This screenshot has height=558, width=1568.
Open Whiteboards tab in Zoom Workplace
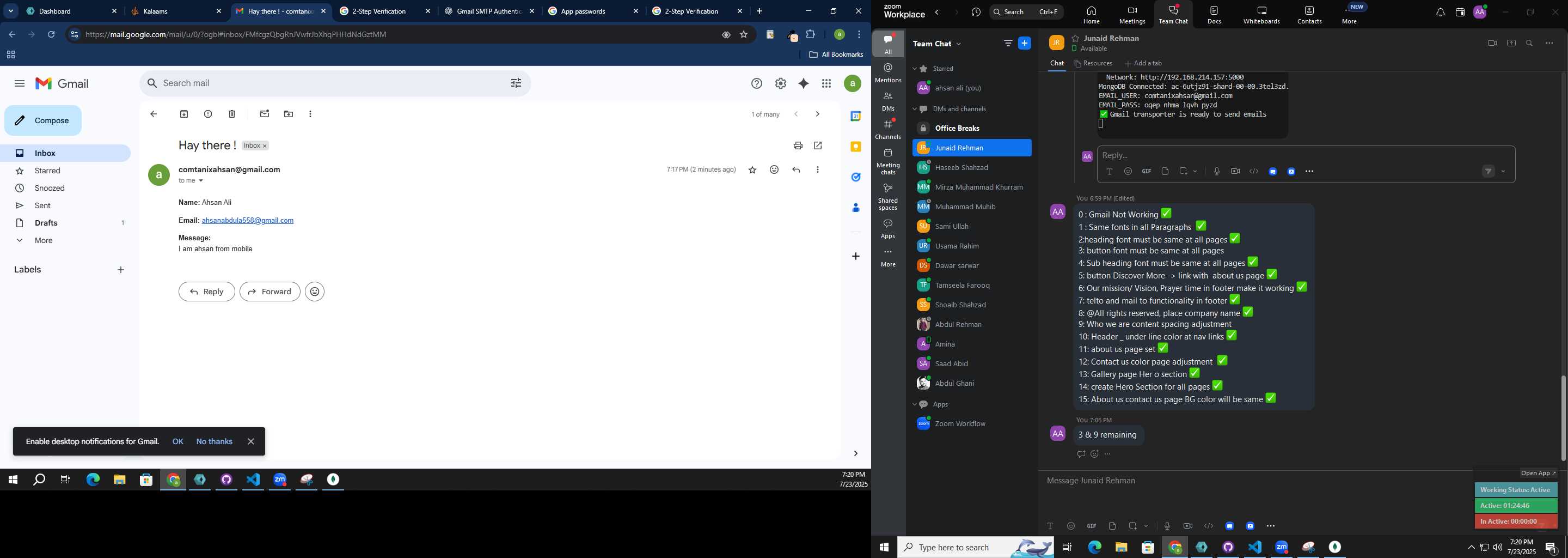pos(1262,15)
